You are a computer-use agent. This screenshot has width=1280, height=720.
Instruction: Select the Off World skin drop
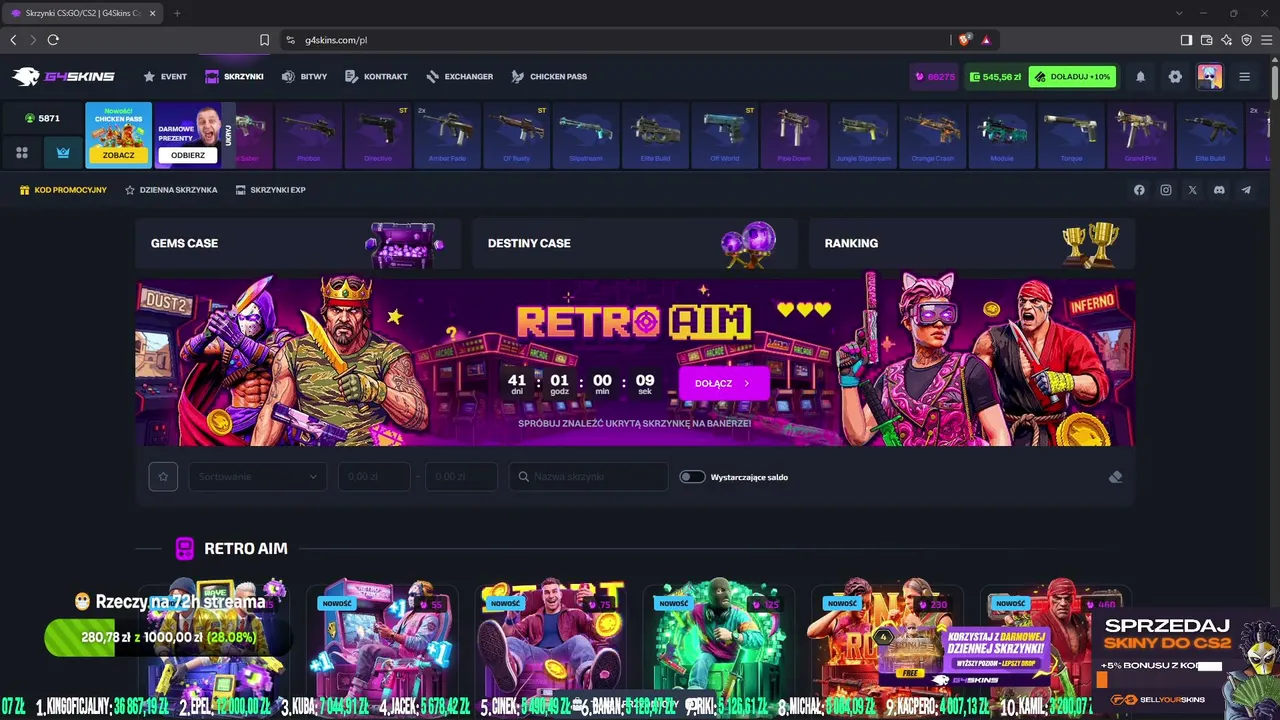click(724, 135)
